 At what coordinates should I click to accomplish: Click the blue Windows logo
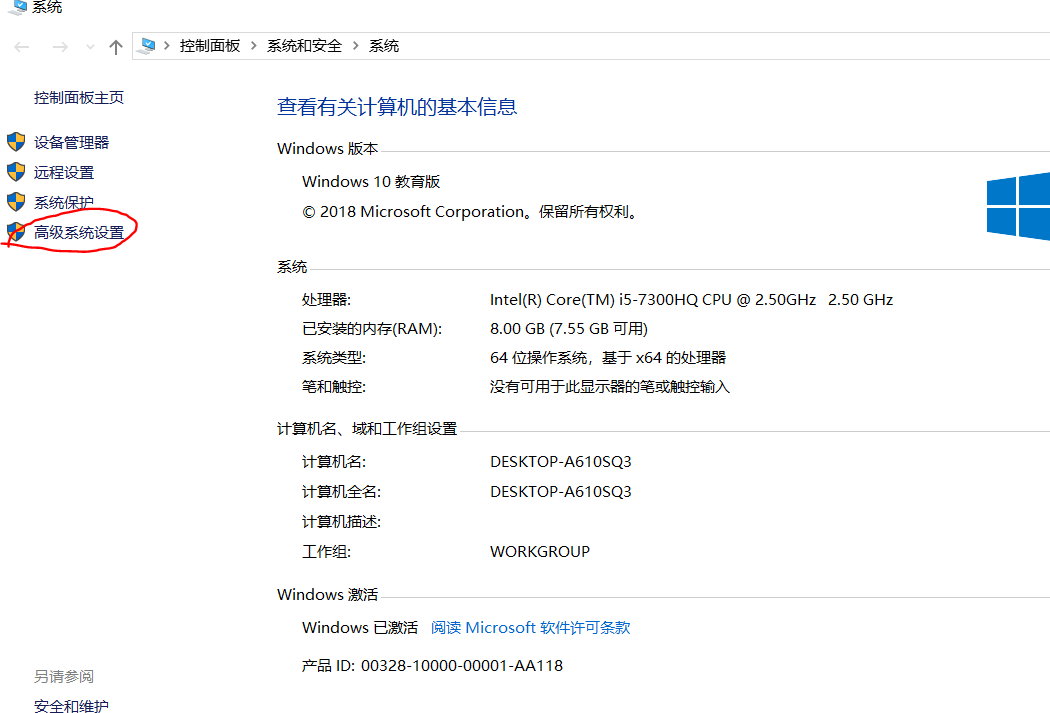[1017, 207]
